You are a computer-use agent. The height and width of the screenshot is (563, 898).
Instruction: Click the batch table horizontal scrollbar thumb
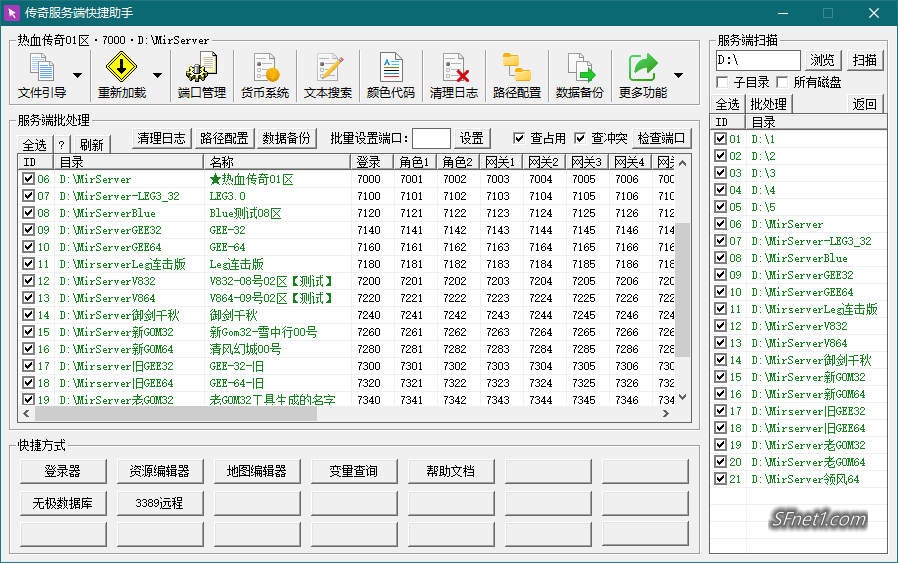[x=176, y=414]
